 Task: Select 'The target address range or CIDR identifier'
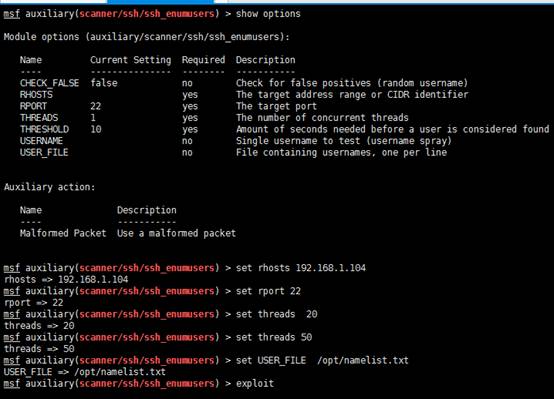tap(352, 95)
